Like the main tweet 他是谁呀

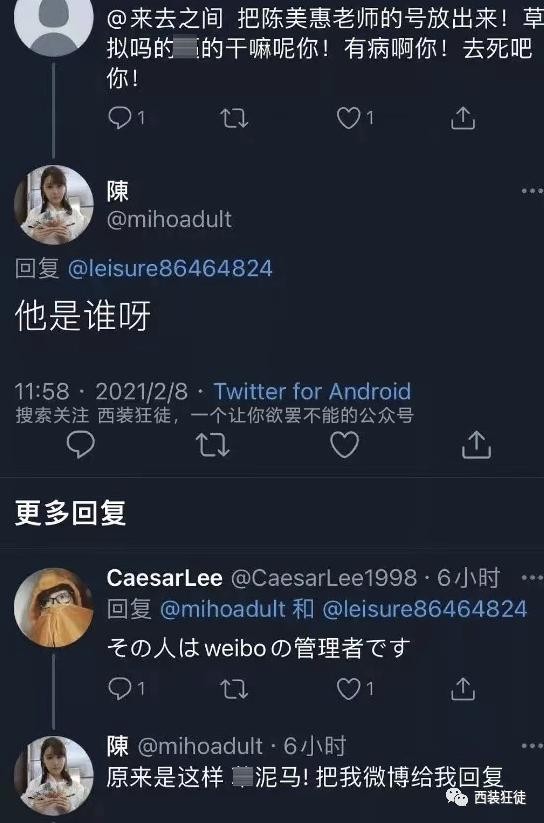click(344, 445)
